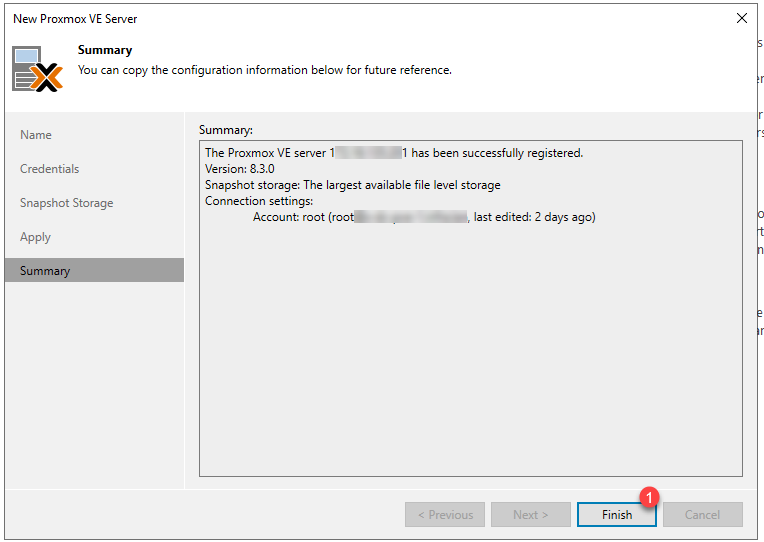
Task: Click the 'Version: 8.3.0' summary line
Action: (x=239, y=169)
